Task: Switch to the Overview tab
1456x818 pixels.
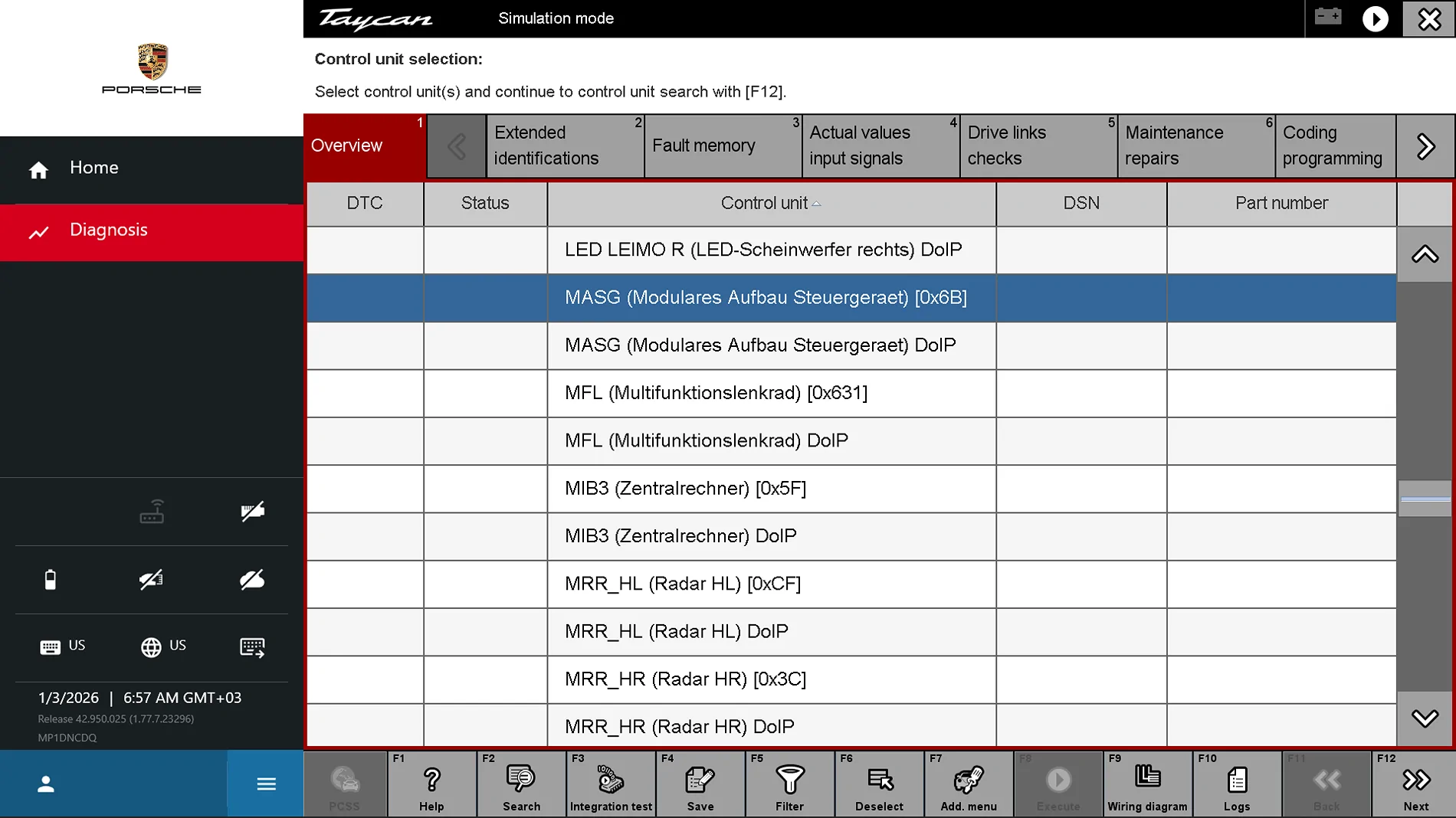Action: tap(365, 146)
